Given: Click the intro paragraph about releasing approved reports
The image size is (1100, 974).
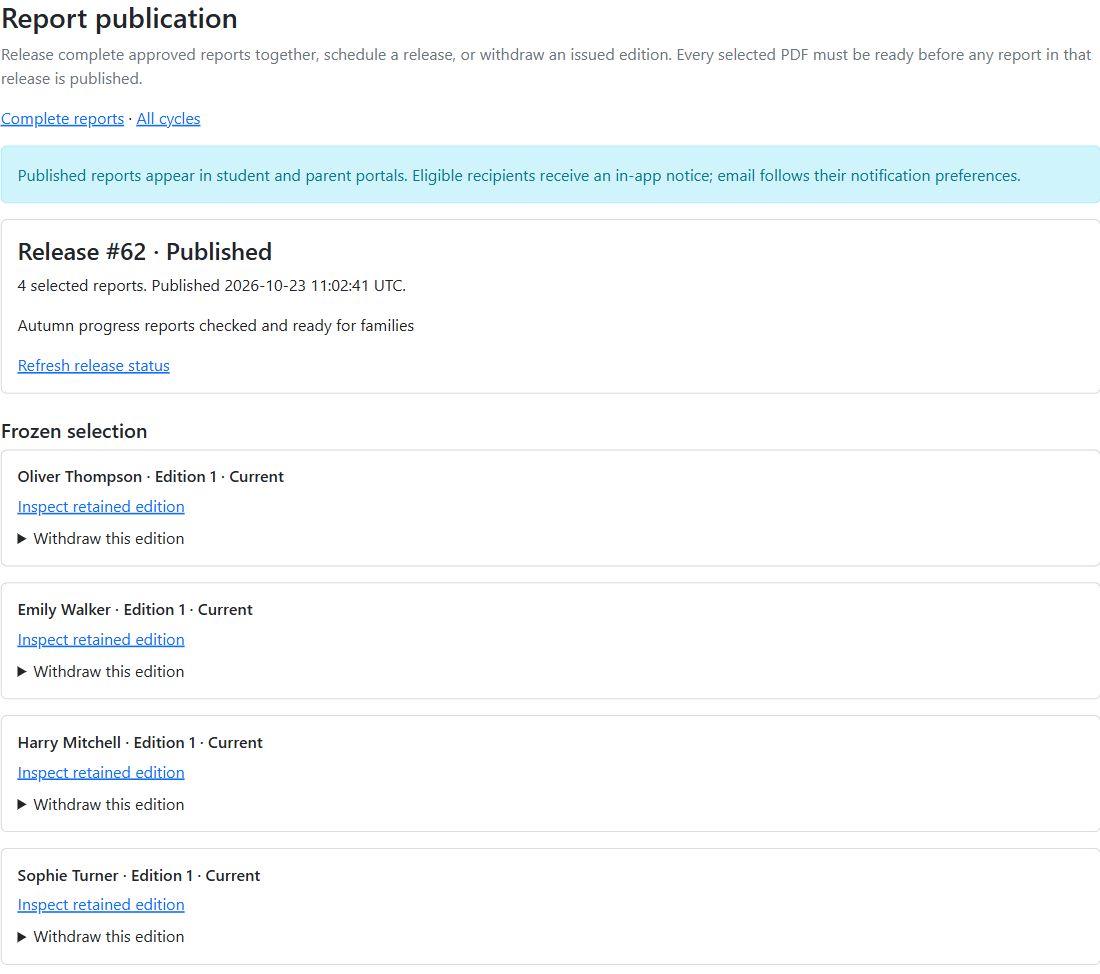Looking at the screenshot, I should pos(546,67).
